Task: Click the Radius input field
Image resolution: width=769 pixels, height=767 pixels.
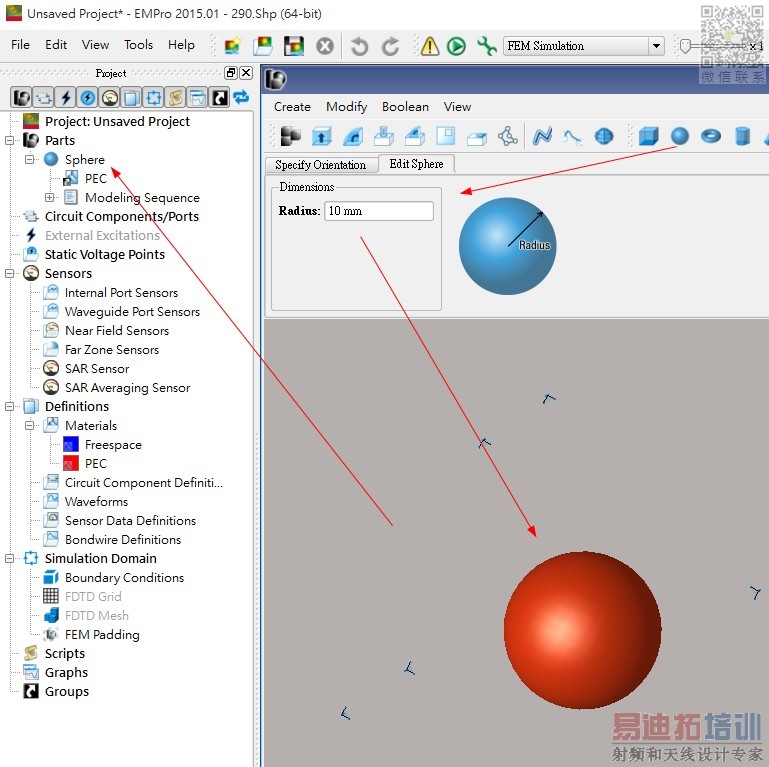Action: point(379,211)
